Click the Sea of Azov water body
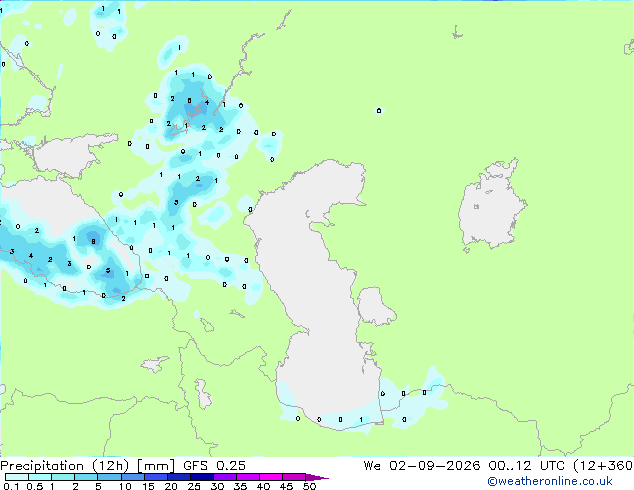The image size is (634, 490). pyautogui.click(x=69, y=156)
